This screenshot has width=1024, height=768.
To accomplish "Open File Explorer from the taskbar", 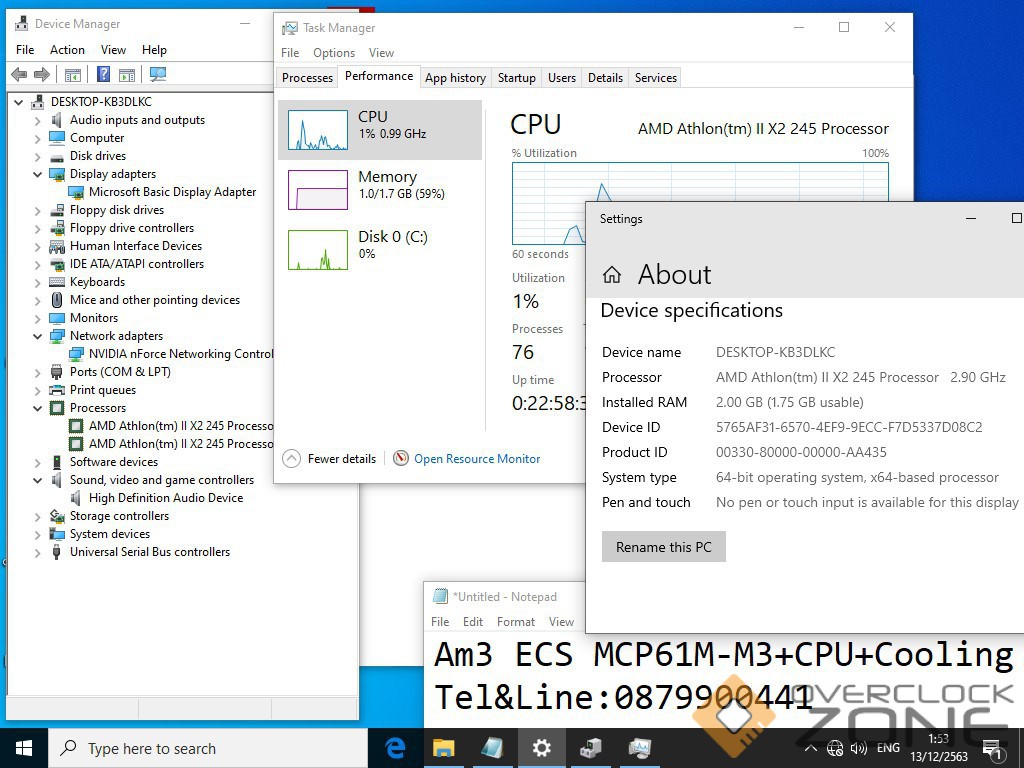I will tap(443, 748).
